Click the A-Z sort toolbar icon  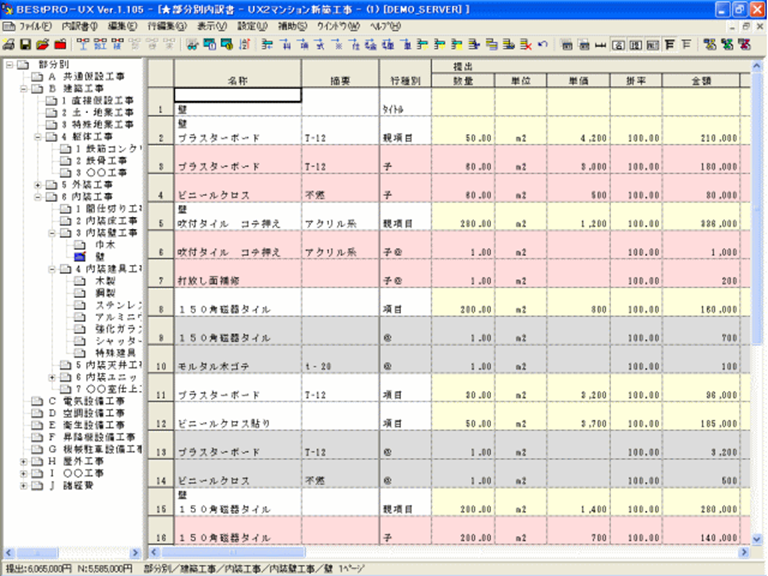coord(244,45)
